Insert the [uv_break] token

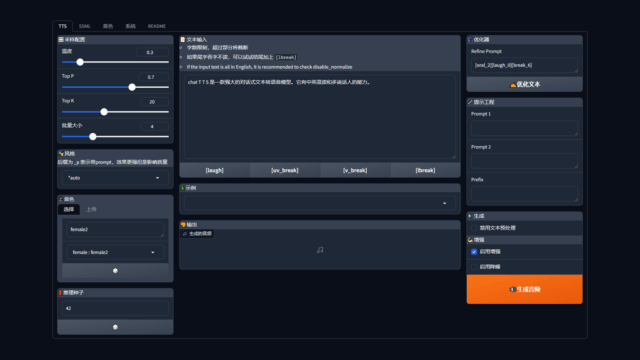(x=285, y=170)
